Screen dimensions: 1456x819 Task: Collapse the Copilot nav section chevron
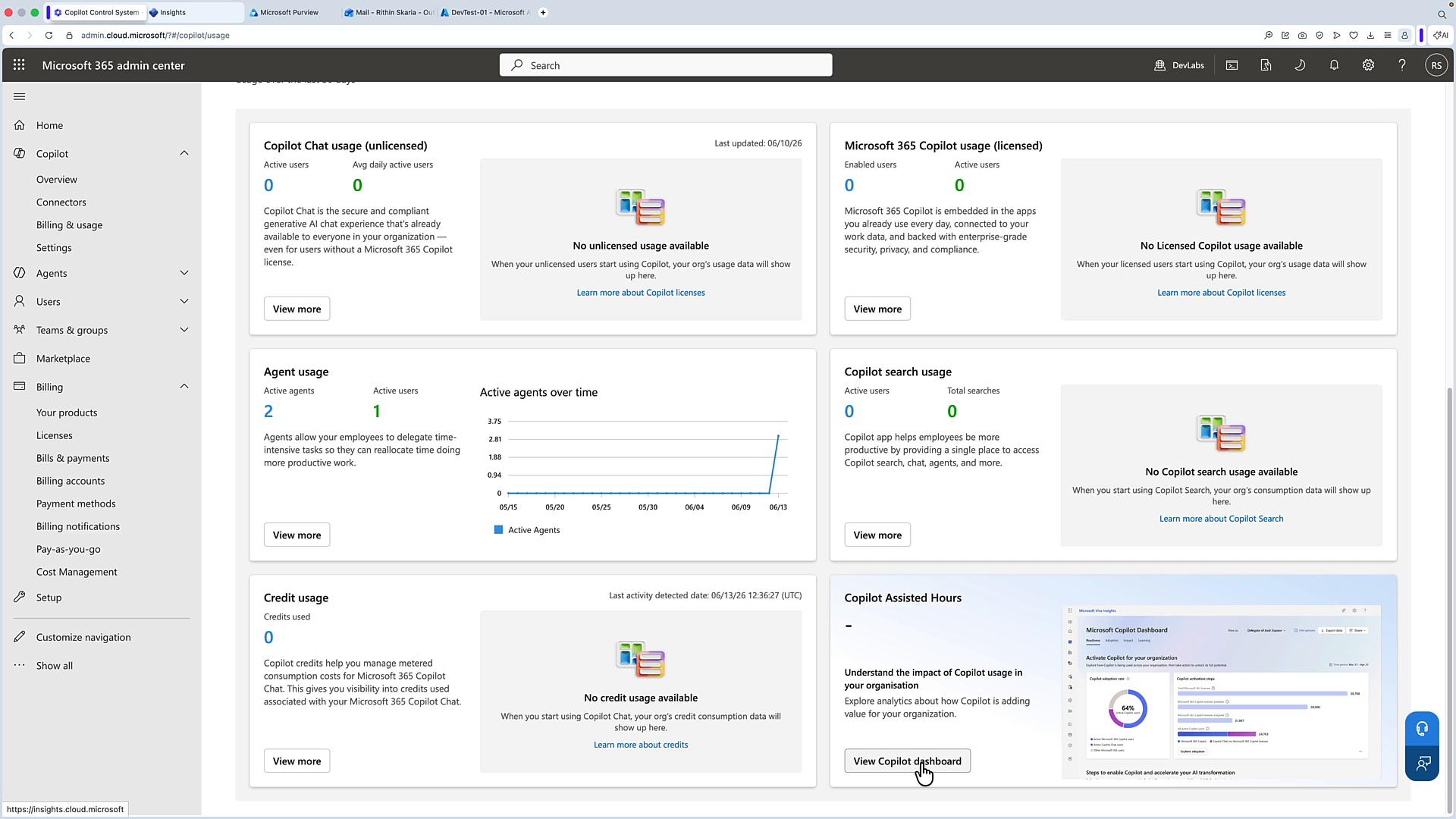[184, 153]
